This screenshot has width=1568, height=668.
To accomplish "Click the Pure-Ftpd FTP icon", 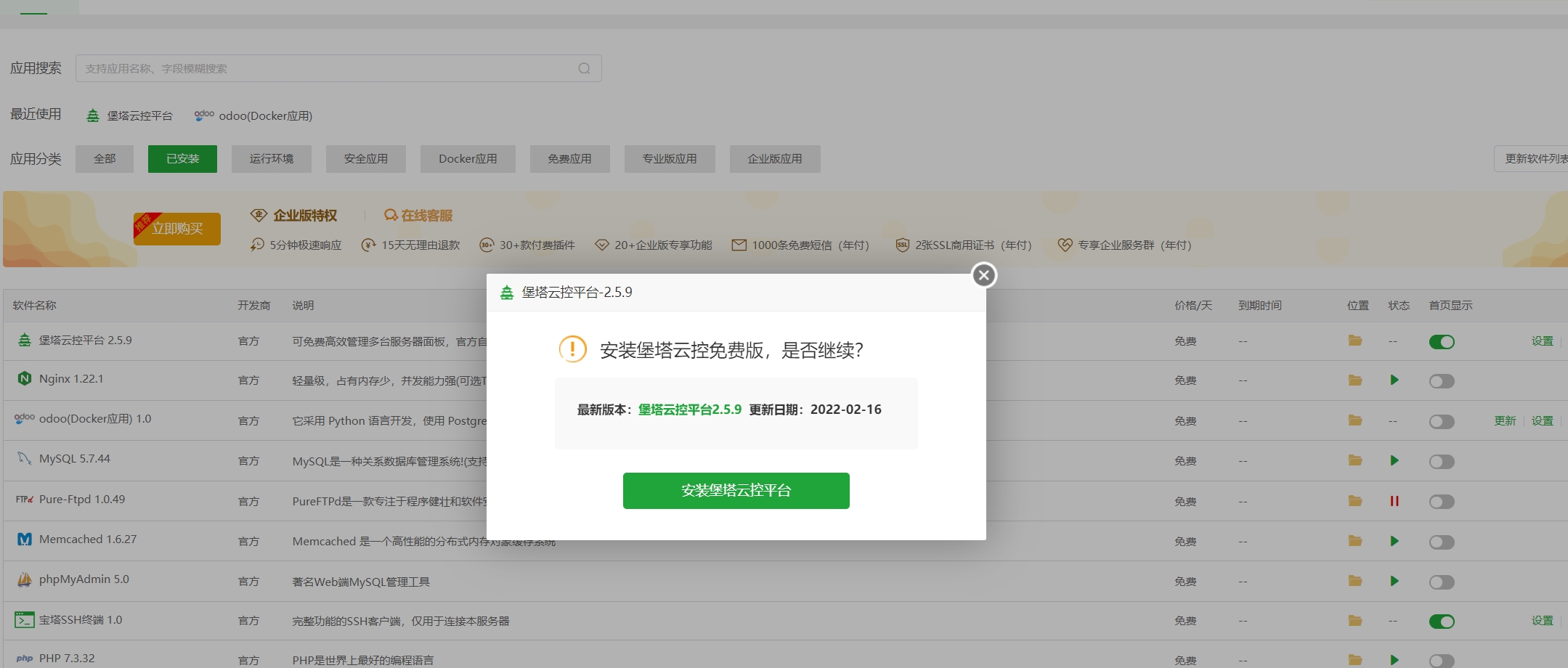I will (x=24, y=500).
